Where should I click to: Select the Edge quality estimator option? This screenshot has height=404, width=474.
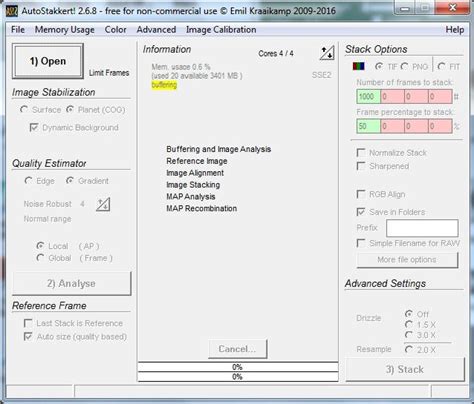[x=28, y=181]
